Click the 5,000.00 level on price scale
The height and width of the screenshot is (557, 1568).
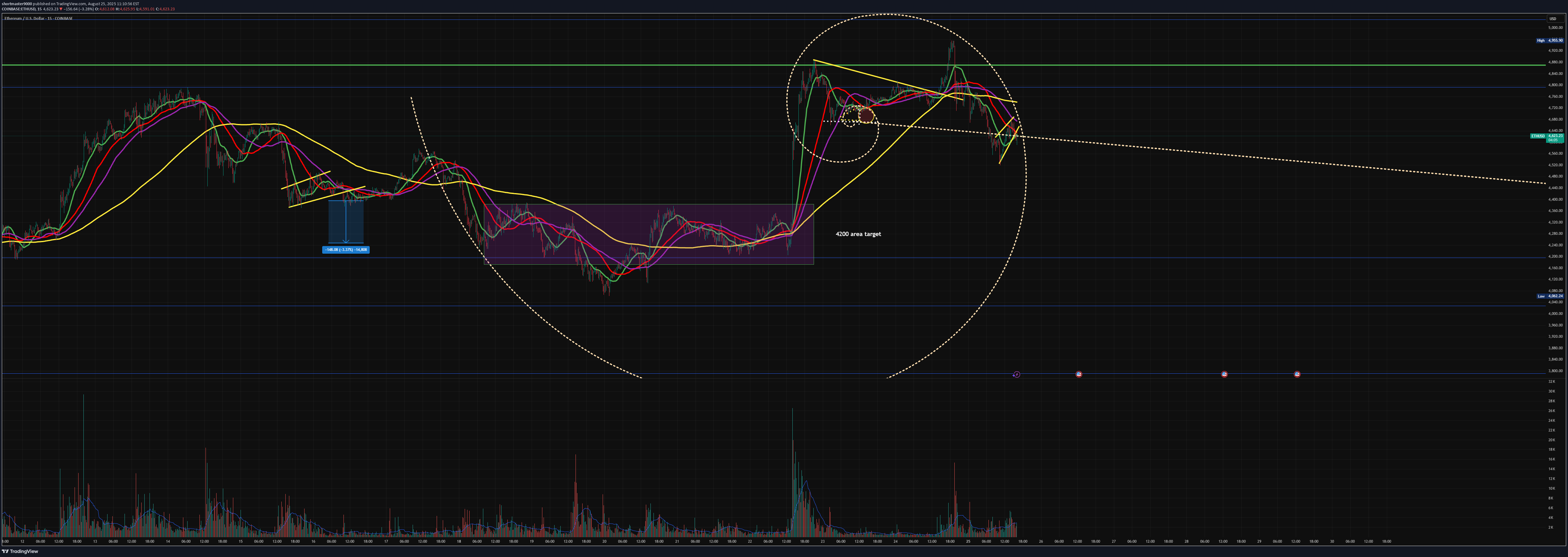1555,28
